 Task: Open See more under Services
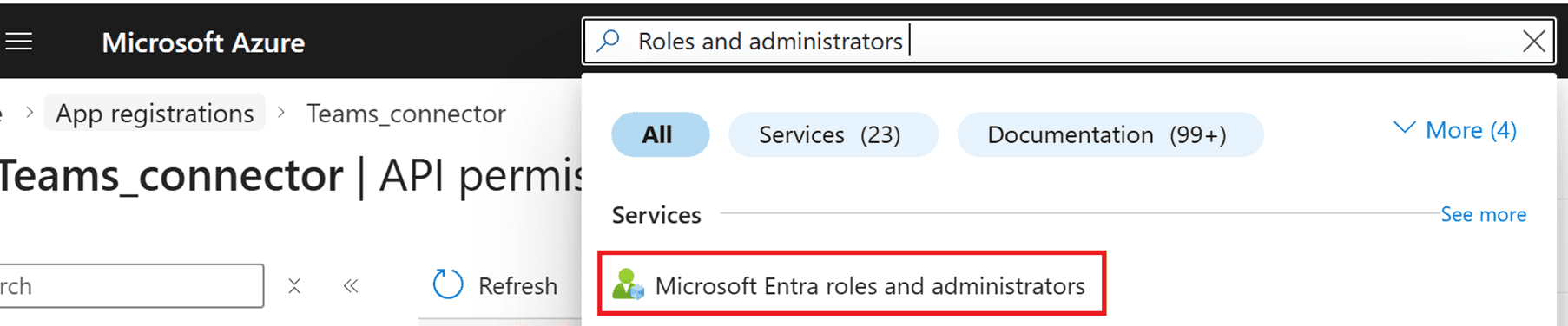pos(1483,214)
